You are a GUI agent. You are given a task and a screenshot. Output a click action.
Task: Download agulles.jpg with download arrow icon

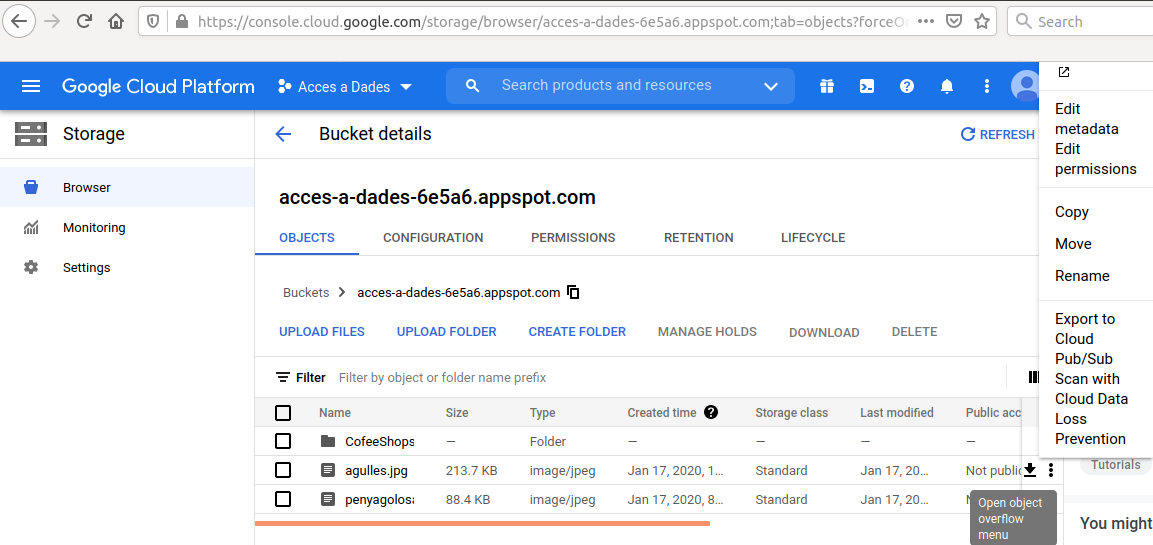click(1030, 470)
